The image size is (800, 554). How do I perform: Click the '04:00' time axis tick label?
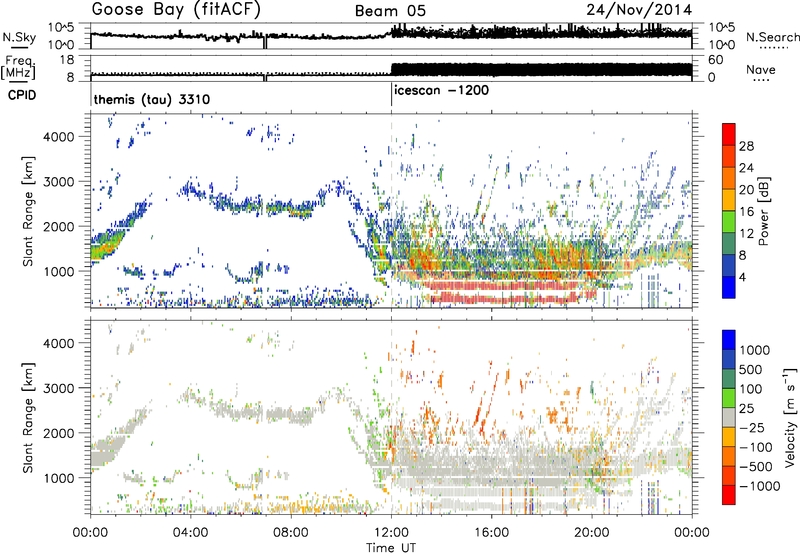pyautogui.click(x=191, y=533)
